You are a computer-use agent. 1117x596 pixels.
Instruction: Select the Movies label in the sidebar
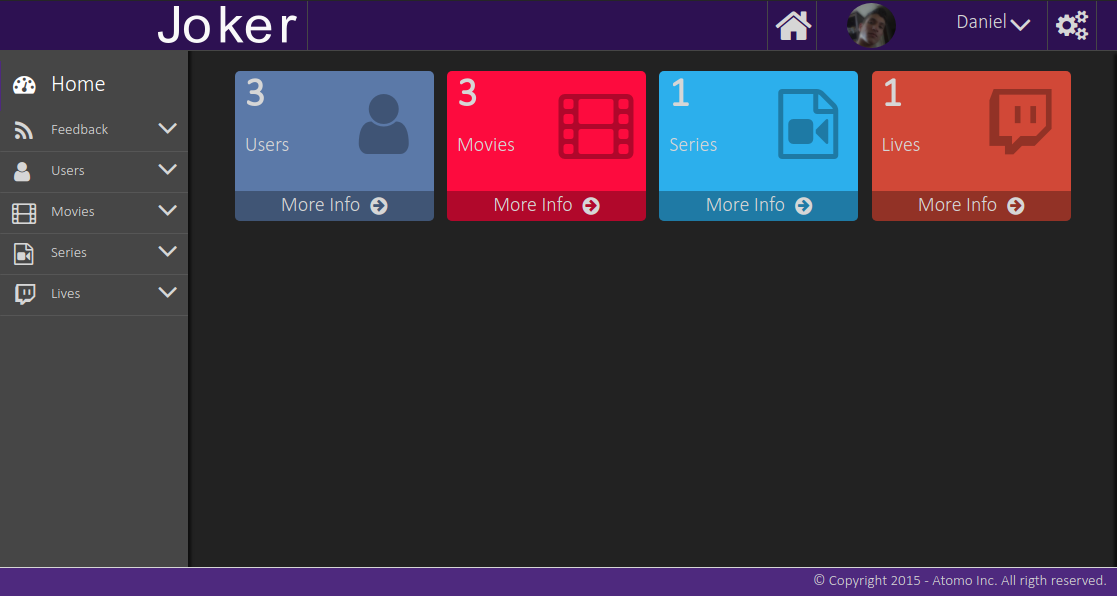73,212
